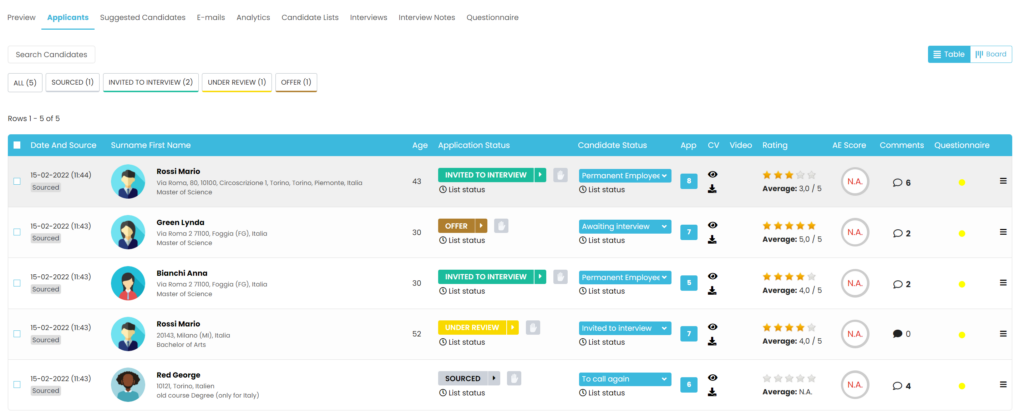Open row menu for Bianchi Anna
Image resolution: width=1024 pixels, height=419 pixels.
point(1003,283)
